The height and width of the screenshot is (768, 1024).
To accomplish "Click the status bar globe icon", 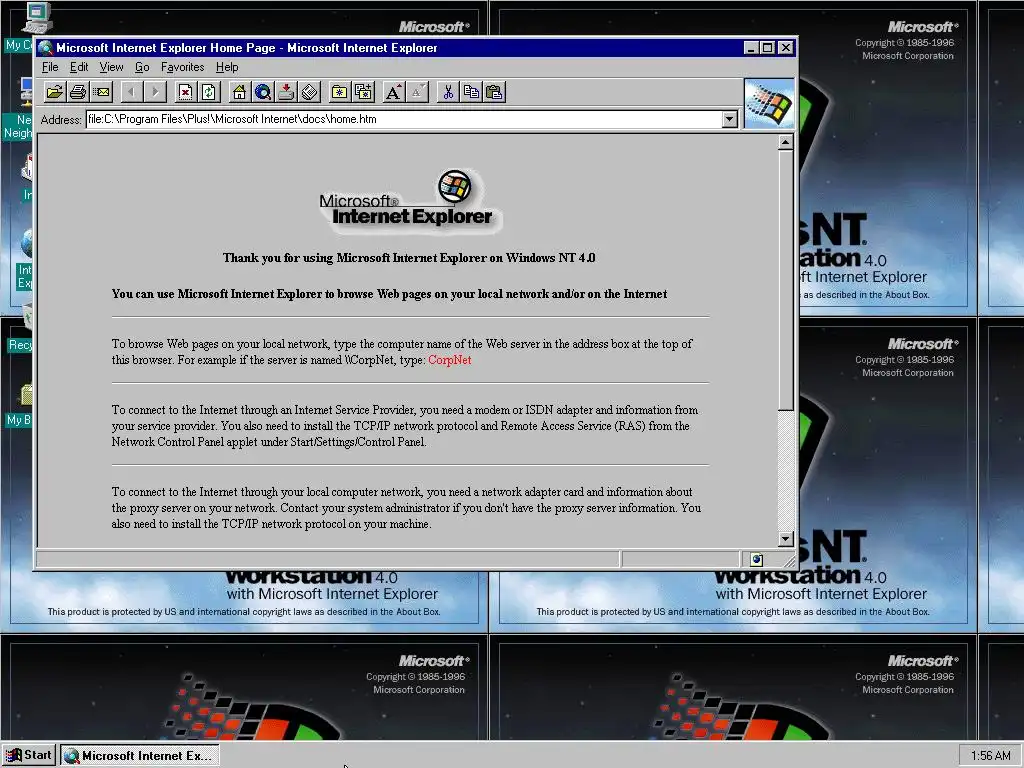I will (757, 560).
